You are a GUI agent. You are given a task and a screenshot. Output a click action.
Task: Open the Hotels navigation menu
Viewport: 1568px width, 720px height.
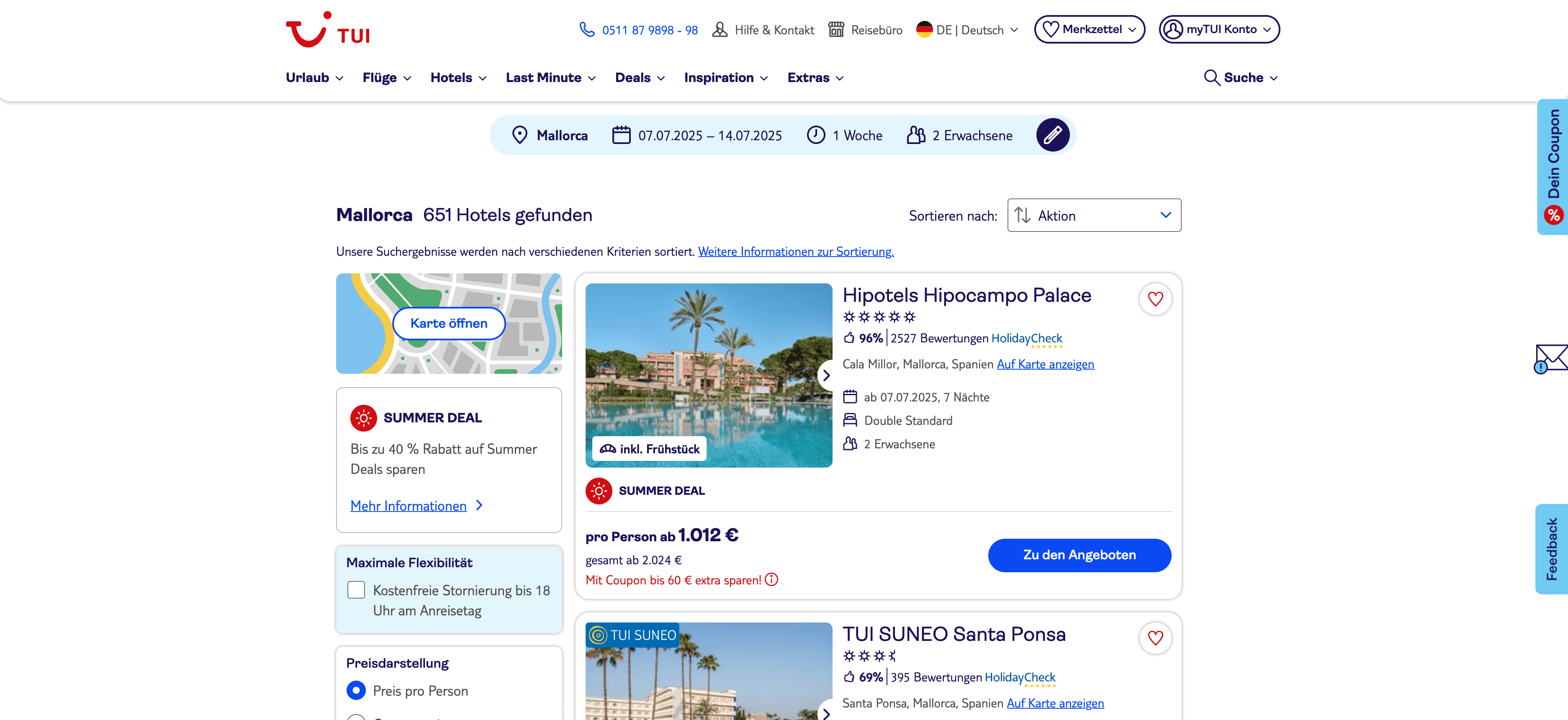click(x=458, y=78)
